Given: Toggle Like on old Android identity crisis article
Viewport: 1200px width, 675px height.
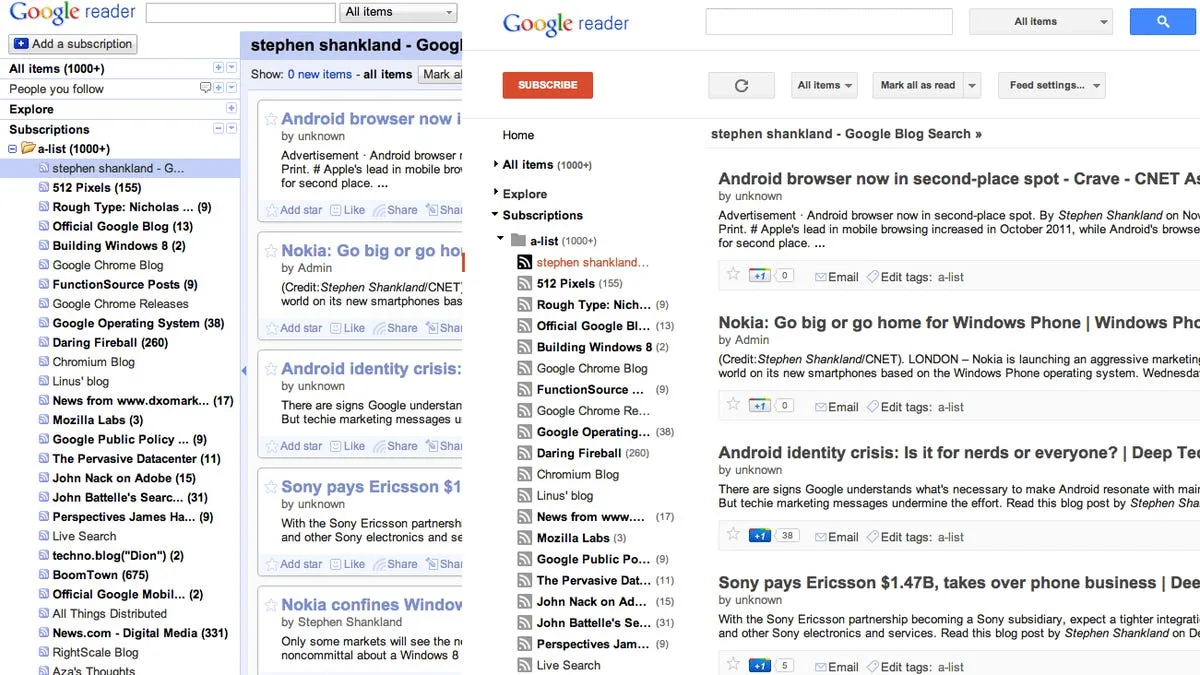Looking at the screenshot, I should (x=347, y=446).
